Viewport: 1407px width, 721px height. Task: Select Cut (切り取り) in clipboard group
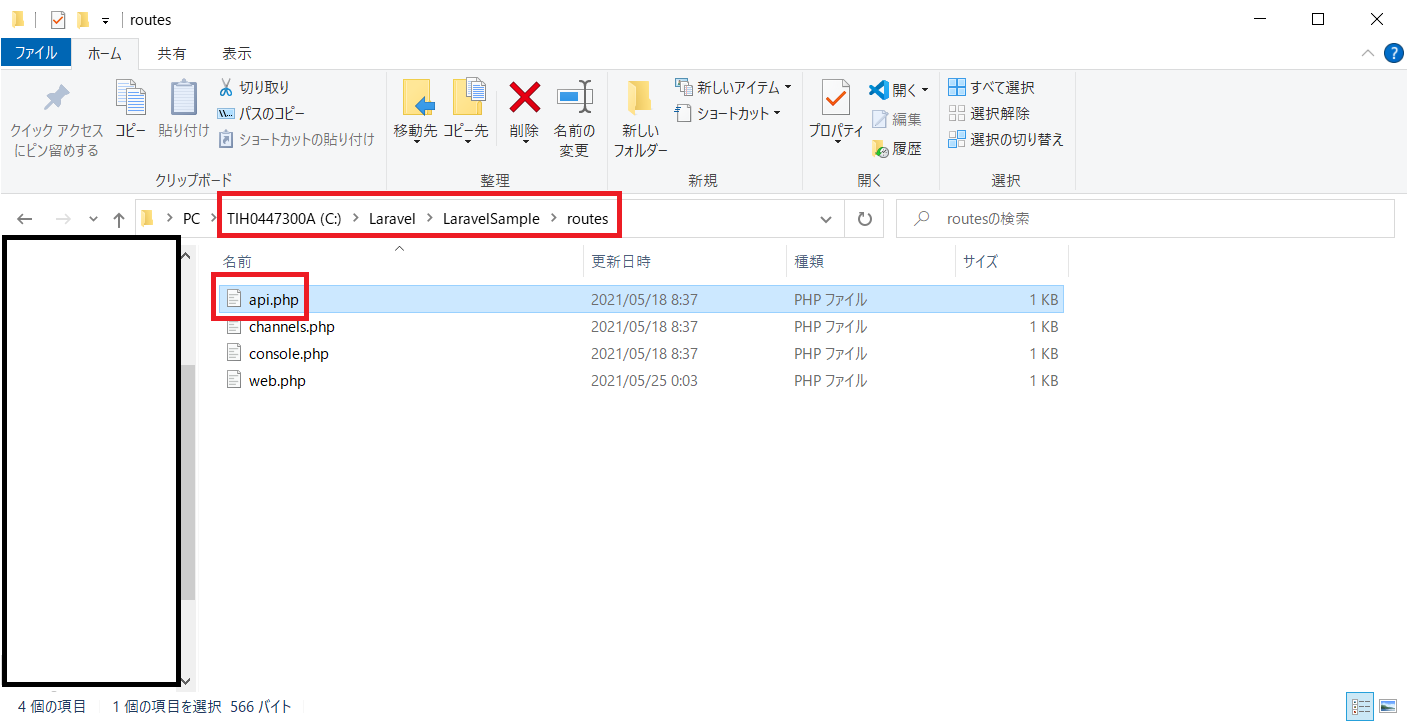pos(254,88)
